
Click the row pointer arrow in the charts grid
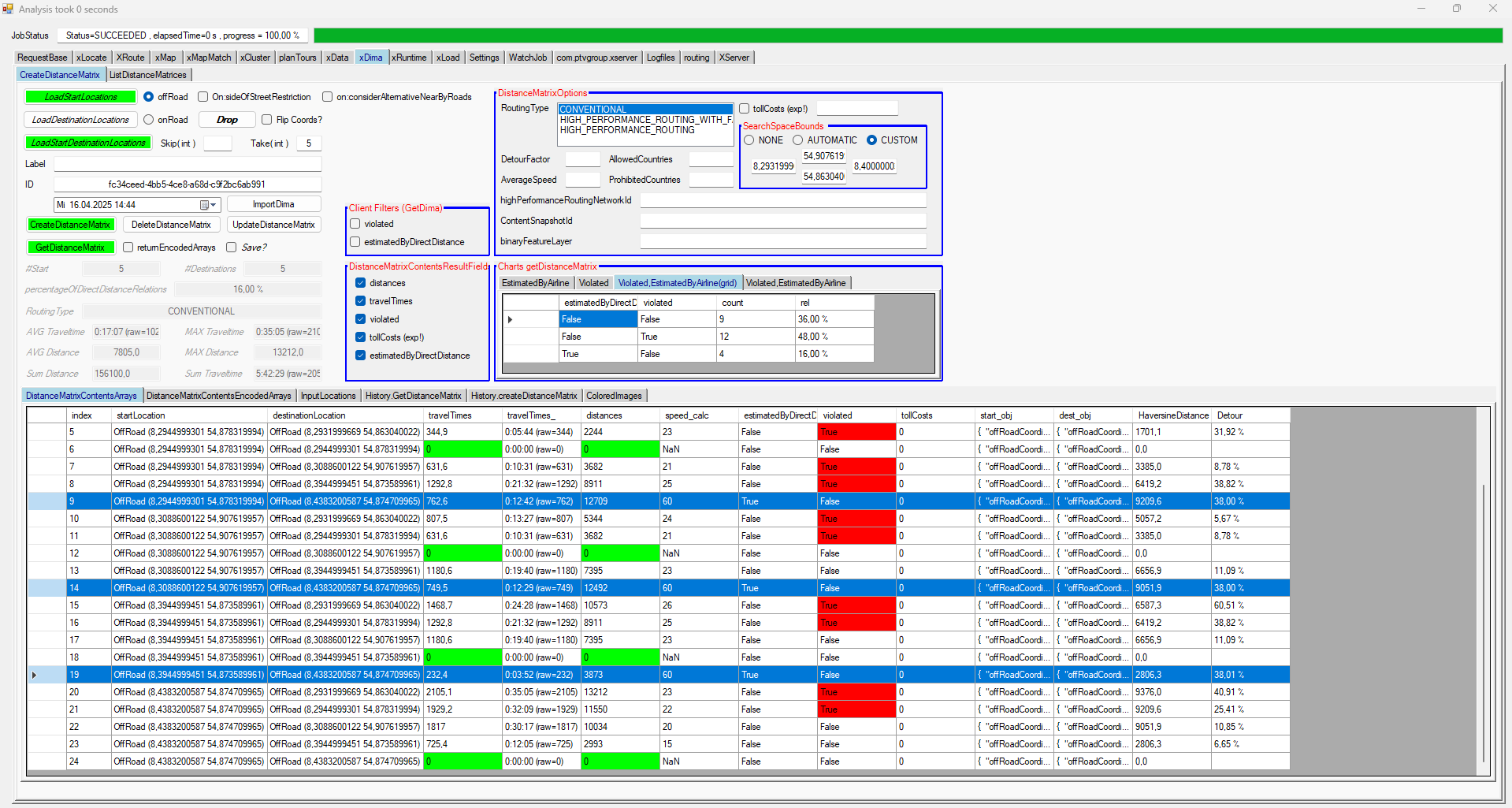point(511,319)
